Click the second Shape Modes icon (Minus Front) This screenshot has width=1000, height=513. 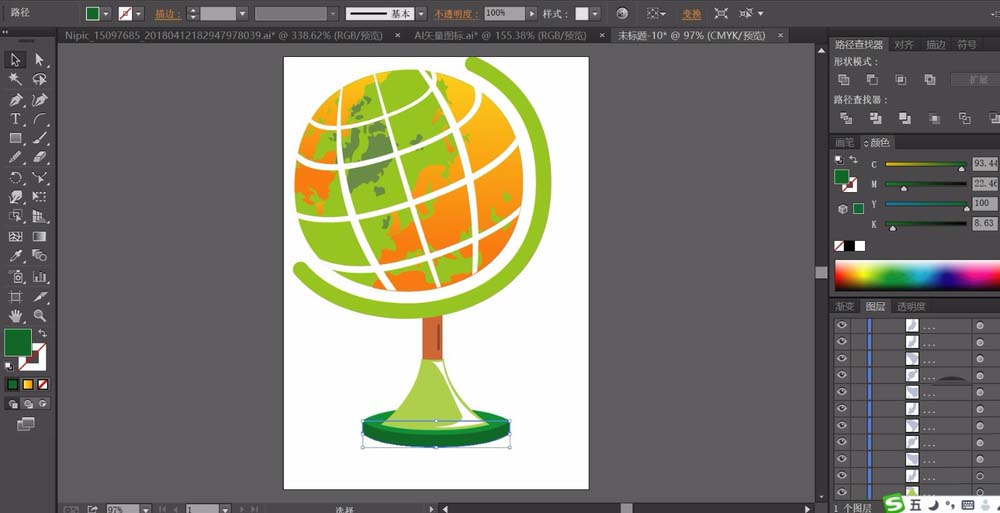click(872, 80)
